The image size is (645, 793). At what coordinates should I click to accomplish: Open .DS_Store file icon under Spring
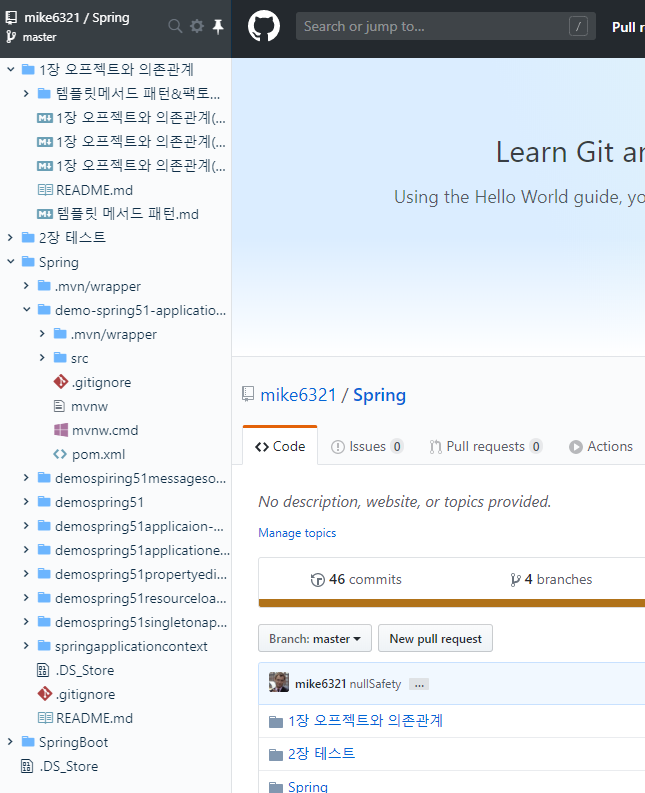pos(44,670)
